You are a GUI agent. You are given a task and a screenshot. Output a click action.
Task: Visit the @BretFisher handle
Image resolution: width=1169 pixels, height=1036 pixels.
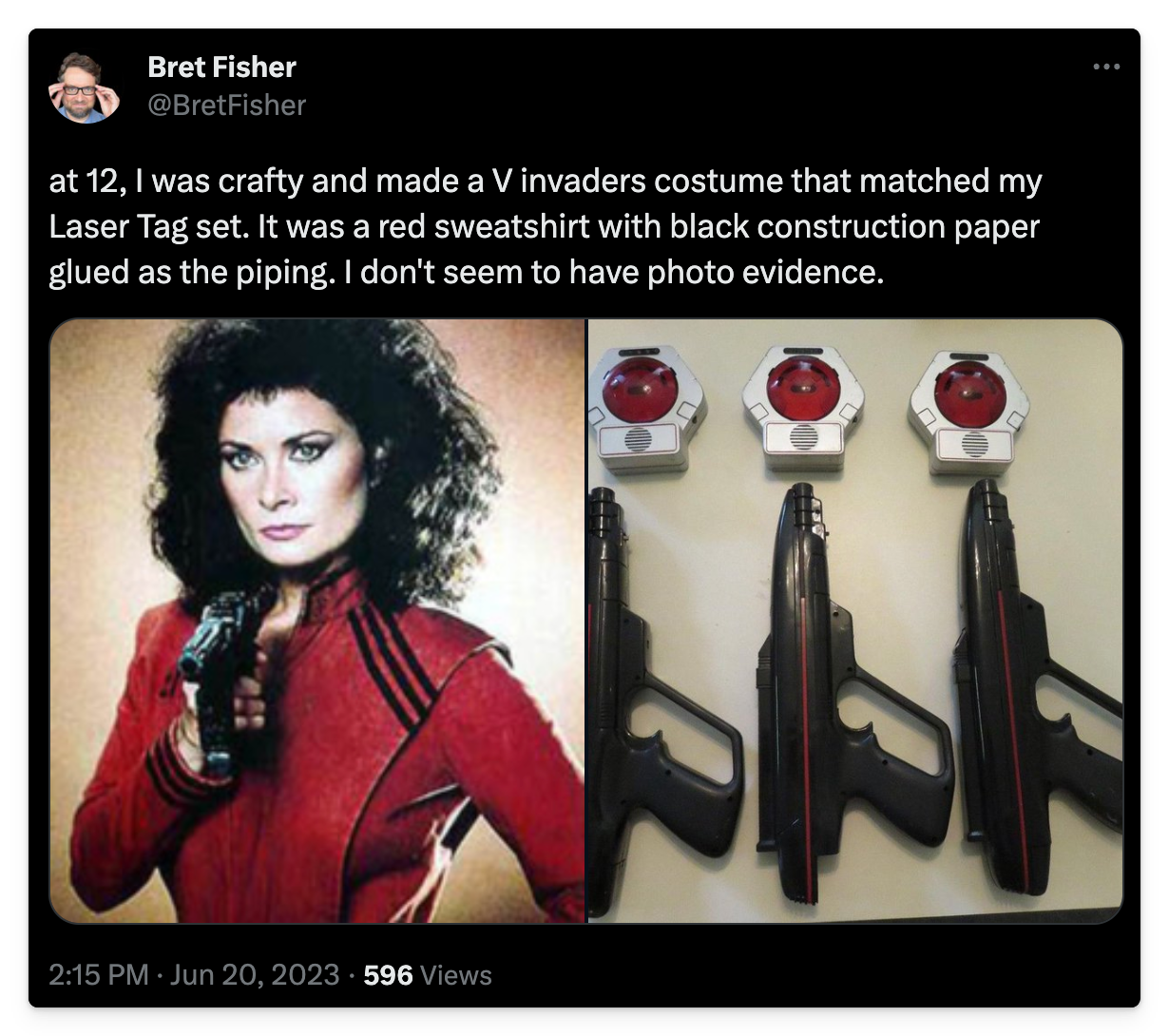[226, 105]
